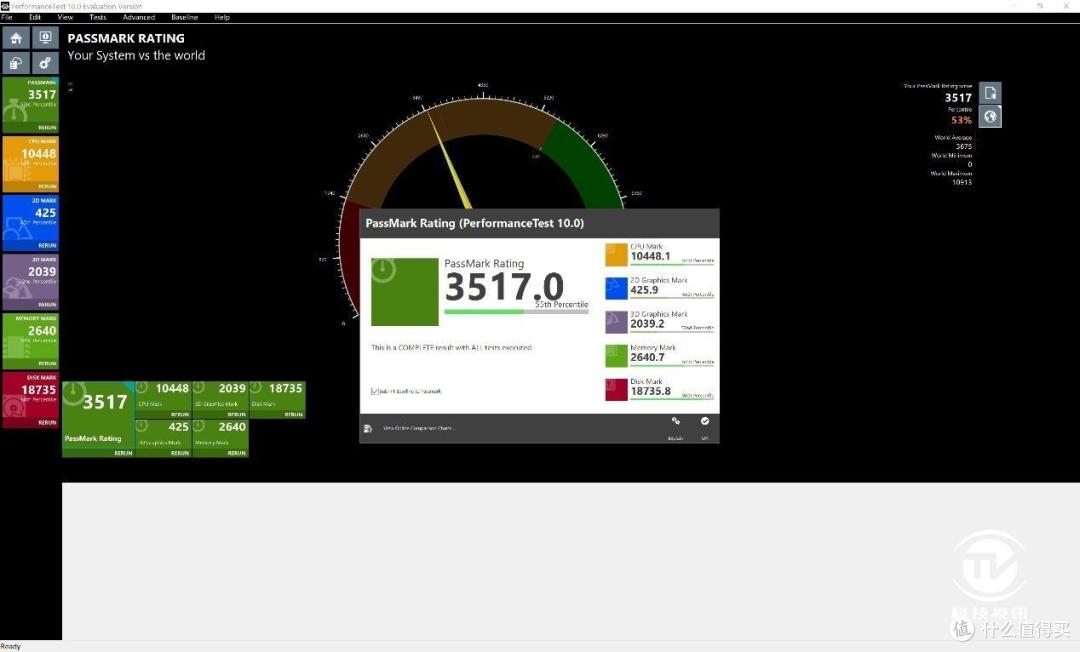Screen dimensions: 1080x652
Task: Select the 3D Mark 2039 sidebar tile
Action: tap(30, 282)
